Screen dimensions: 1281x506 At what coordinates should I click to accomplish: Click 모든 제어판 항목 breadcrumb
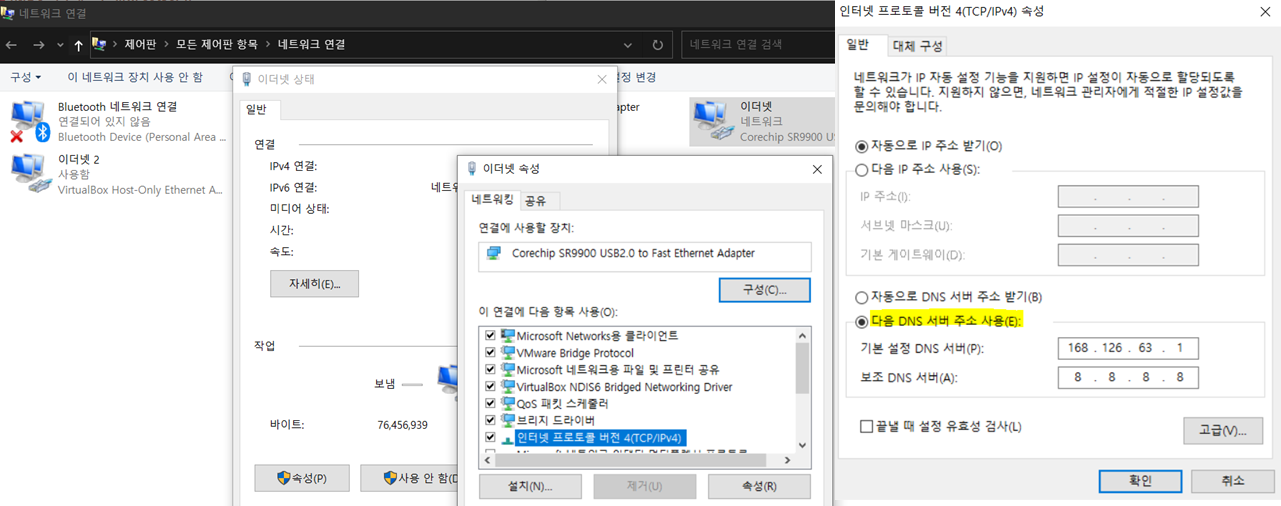pyautogui.click(x=217, y=45)
